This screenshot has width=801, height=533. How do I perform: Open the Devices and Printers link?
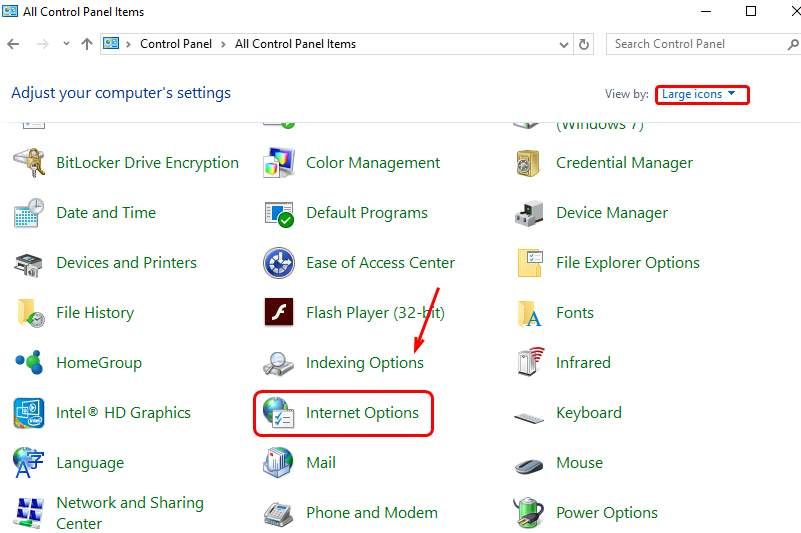click(x=126, y=263)
